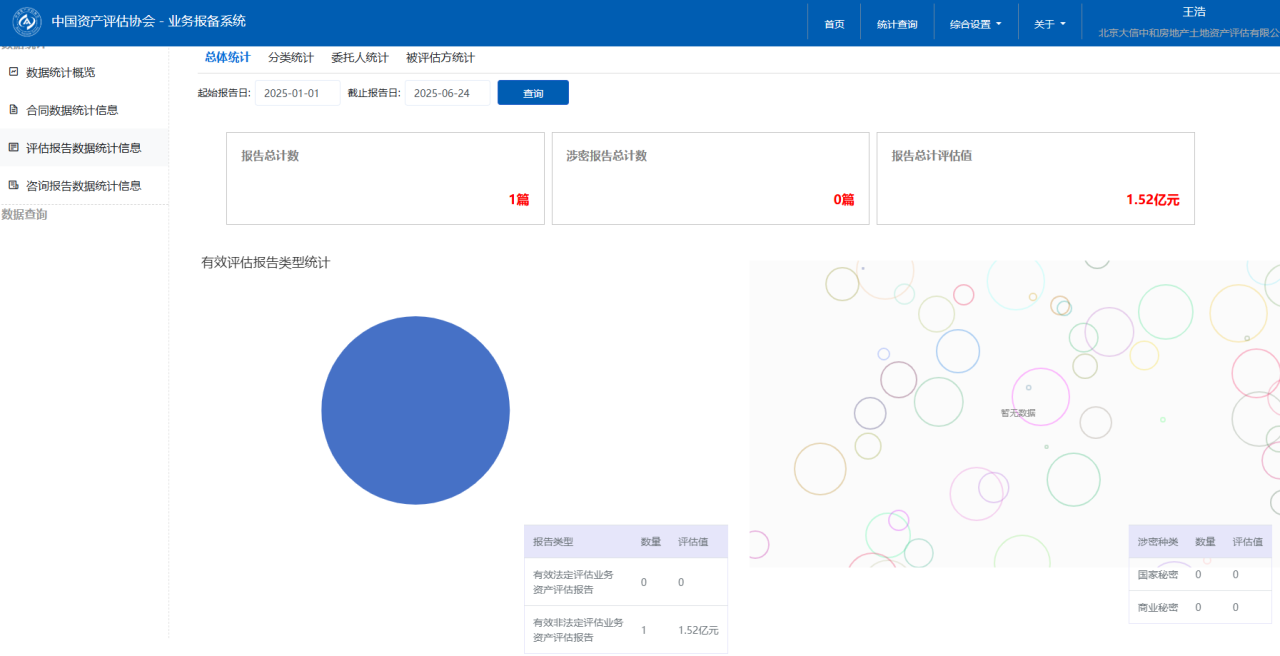This screenshot has height=656, width=1280.
Task: Click the blue pie chart circle
Action: coord(415,410)
